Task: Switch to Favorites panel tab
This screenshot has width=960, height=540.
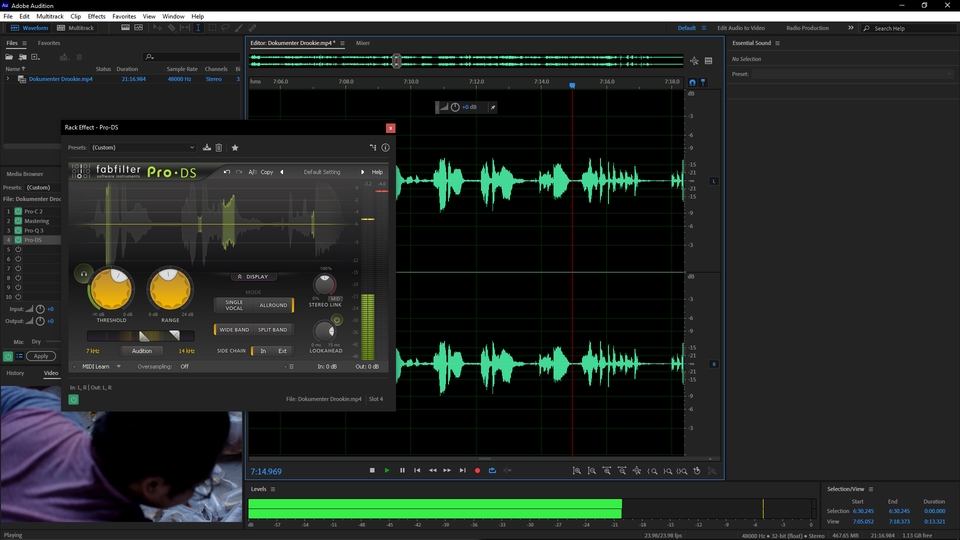Action: [x=49, y=43]
